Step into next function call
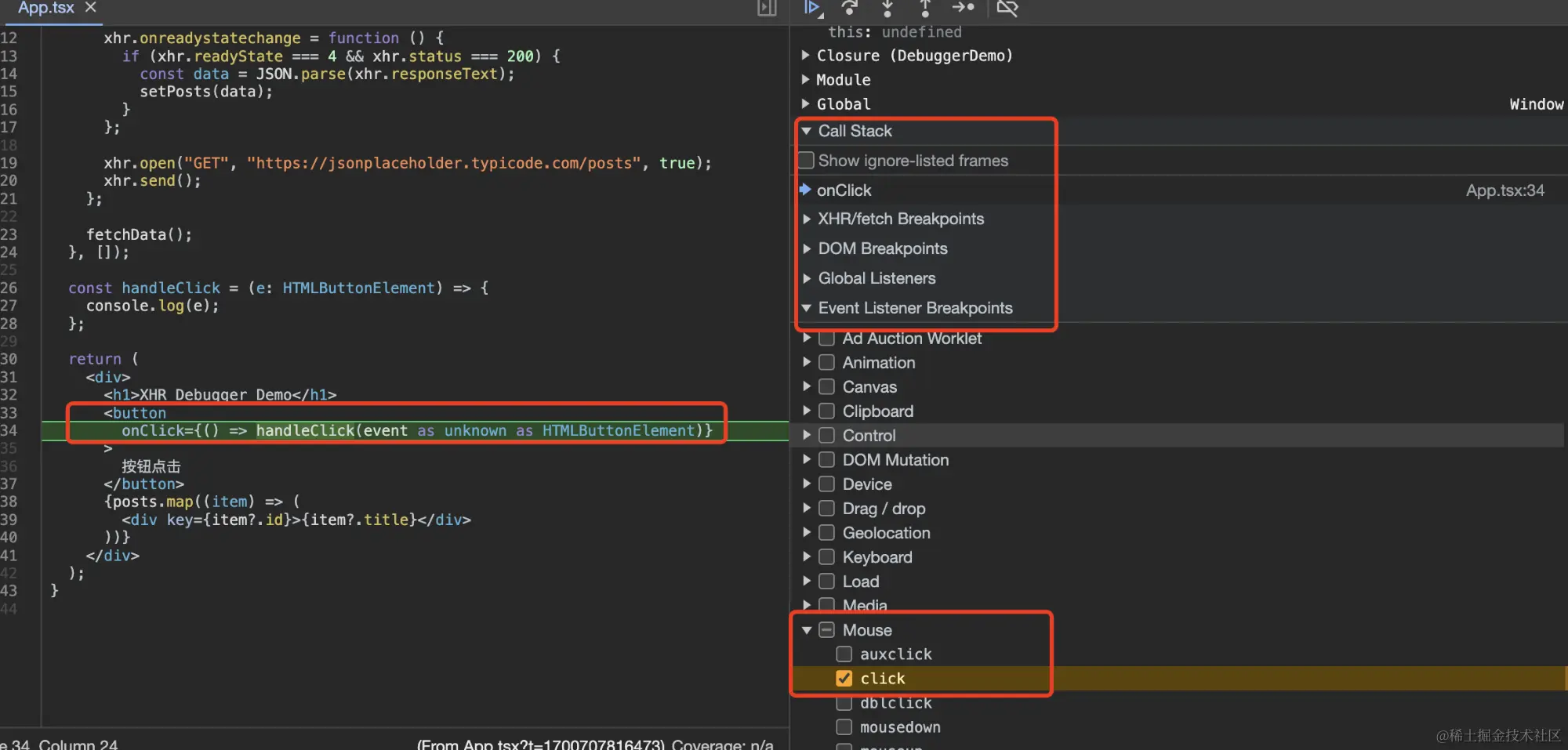Image resolution: width=1568 pixels, height=750 pixels. [x=887, y=8]
